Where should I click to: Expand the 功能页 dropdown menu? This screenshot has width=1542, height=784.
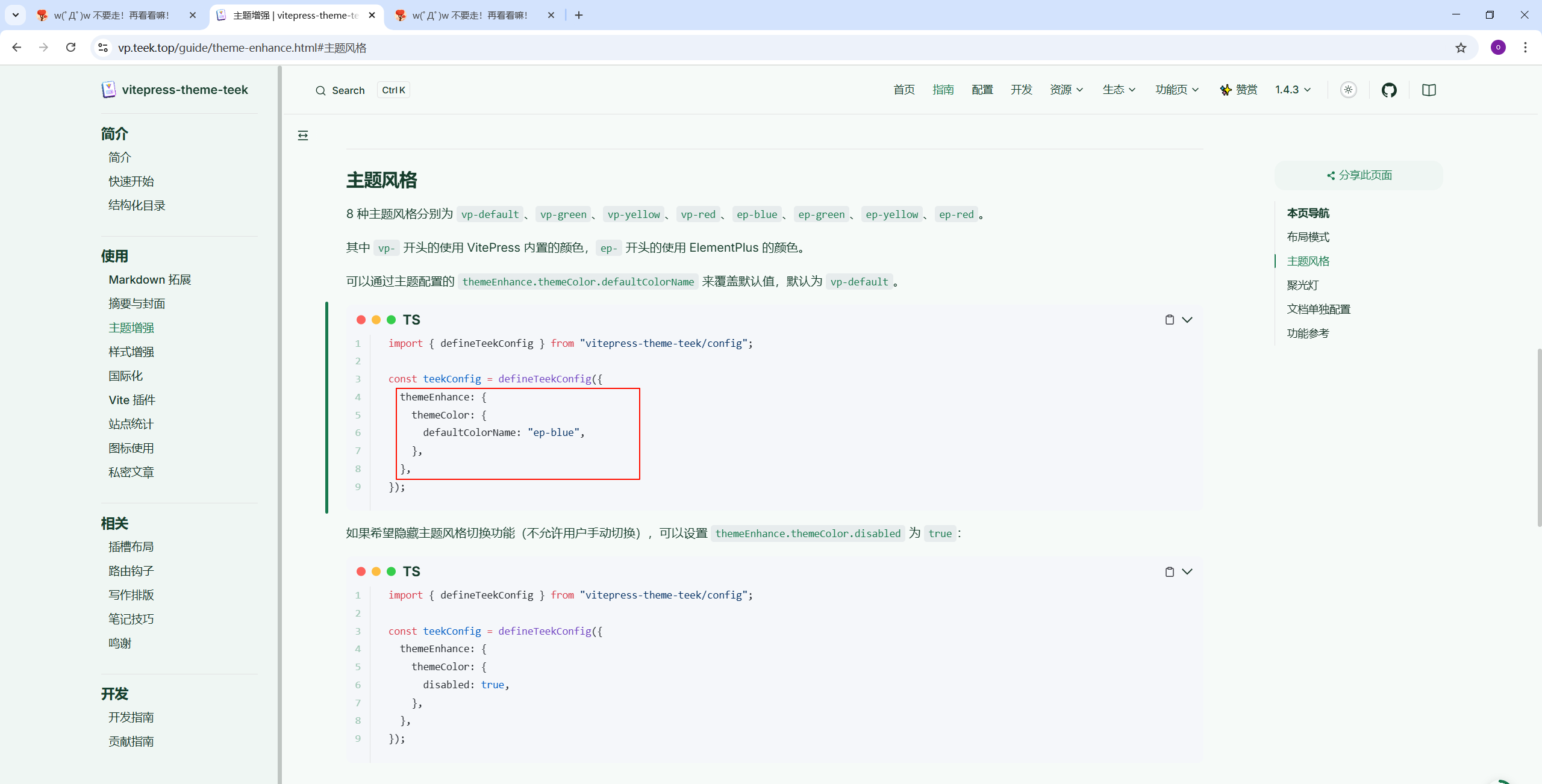pos(1177,90)
